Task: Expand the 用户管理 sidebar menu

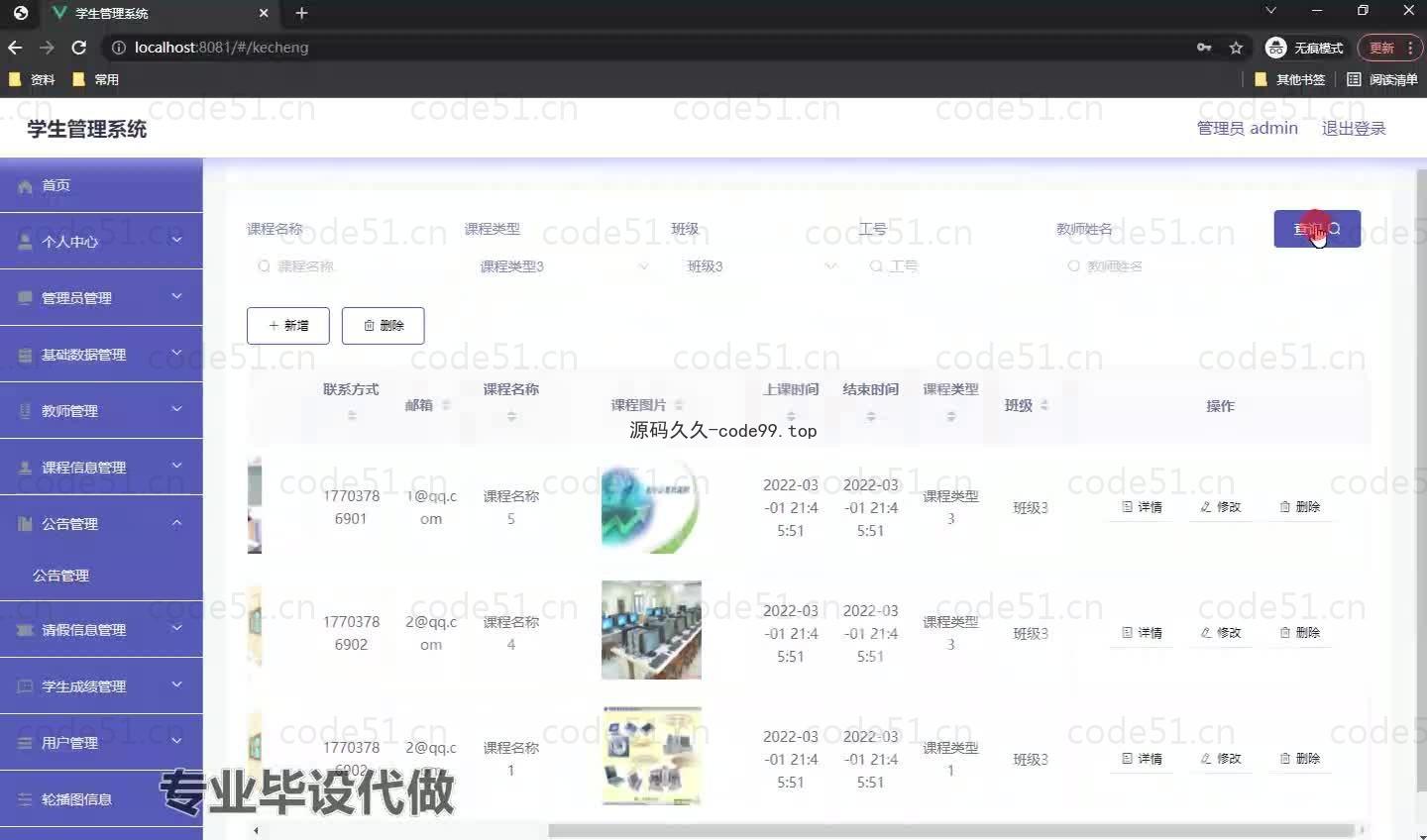Action: coord(101,742)
